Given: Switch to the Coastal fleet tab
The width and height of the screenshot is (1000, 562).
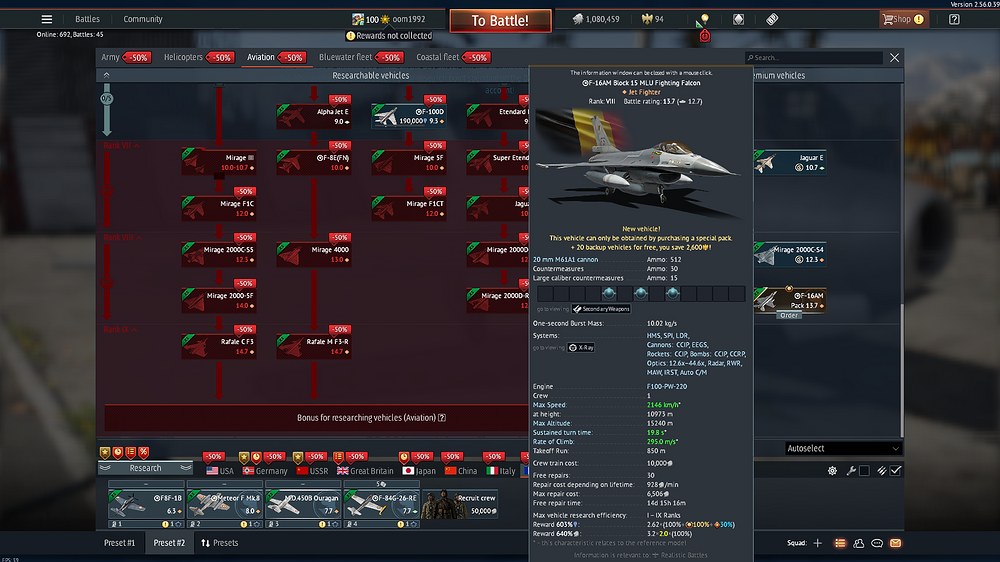Looking at the screenshot, I should pyautogui.click(x=438, y=57).
